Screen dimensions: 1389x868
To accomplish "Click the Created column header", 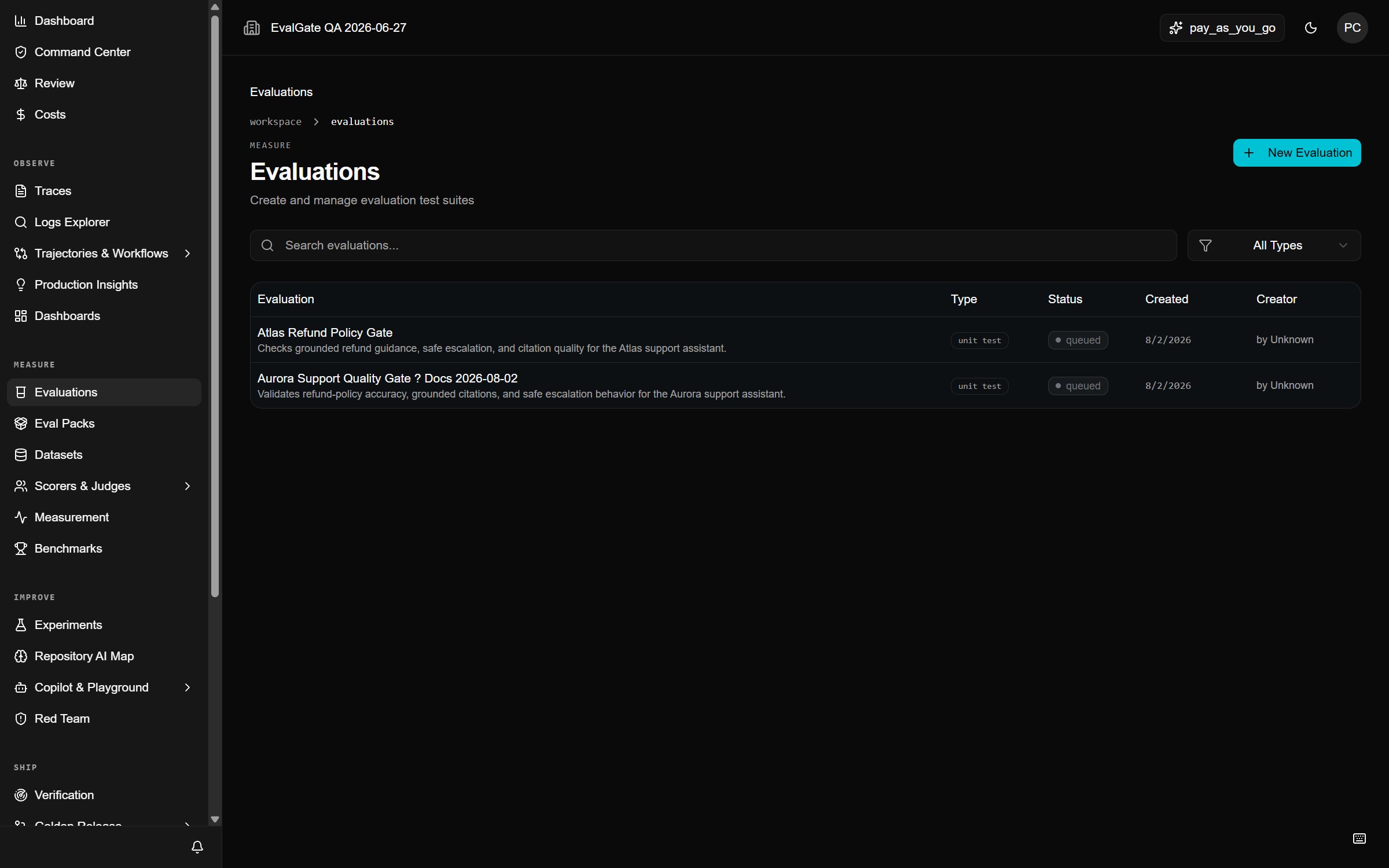I will (1167, 299).
